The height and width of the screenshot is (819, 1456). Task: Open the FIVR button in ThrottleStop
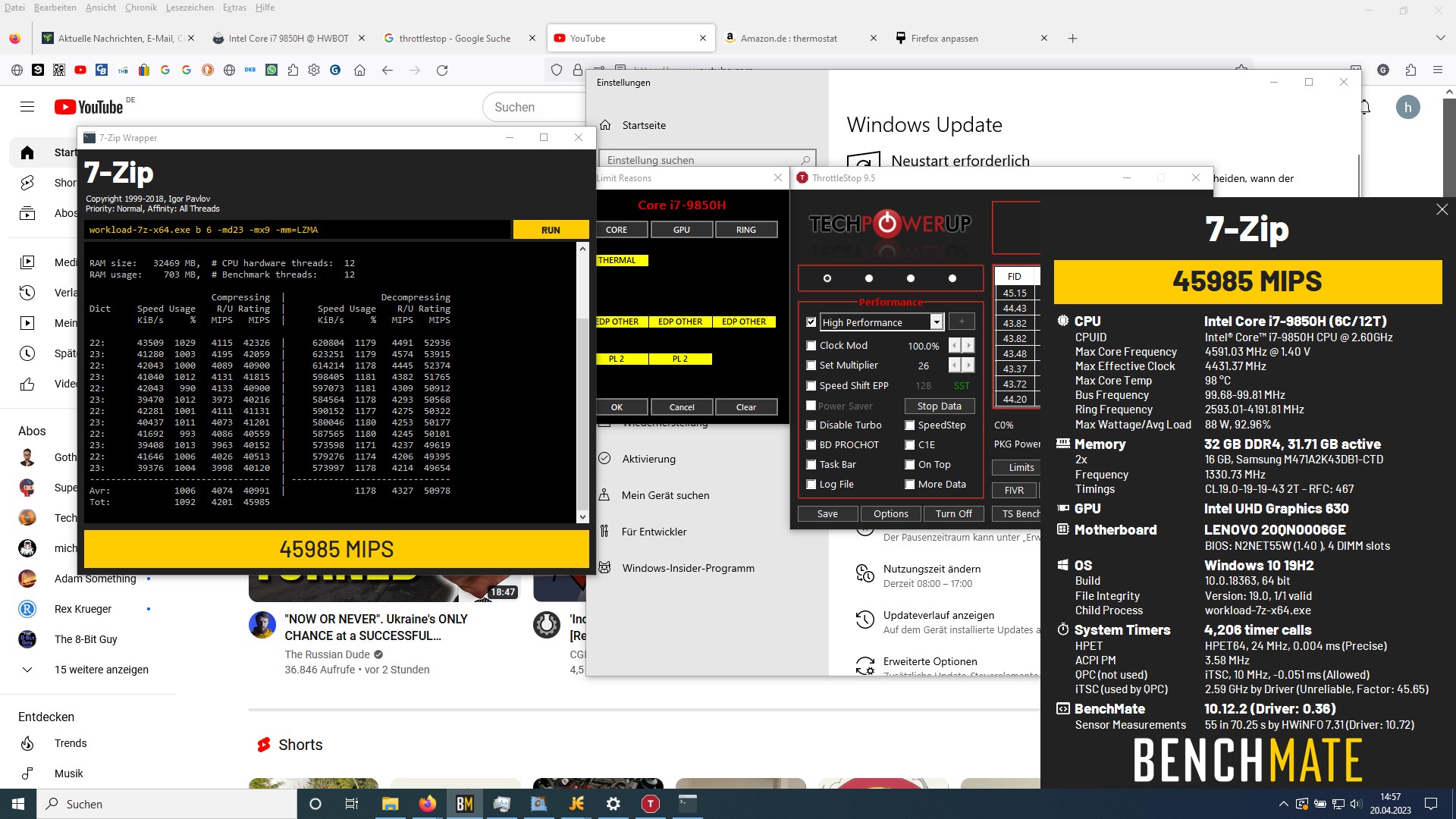pos(1014,490)
